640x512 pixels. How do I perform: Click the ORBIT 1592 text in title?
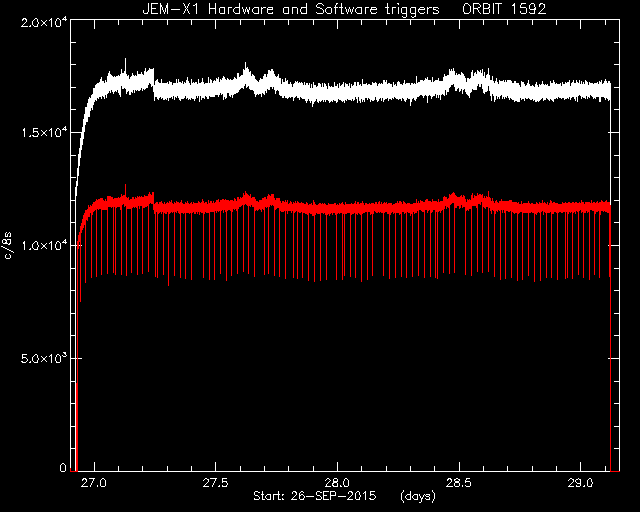click(504, 9)
